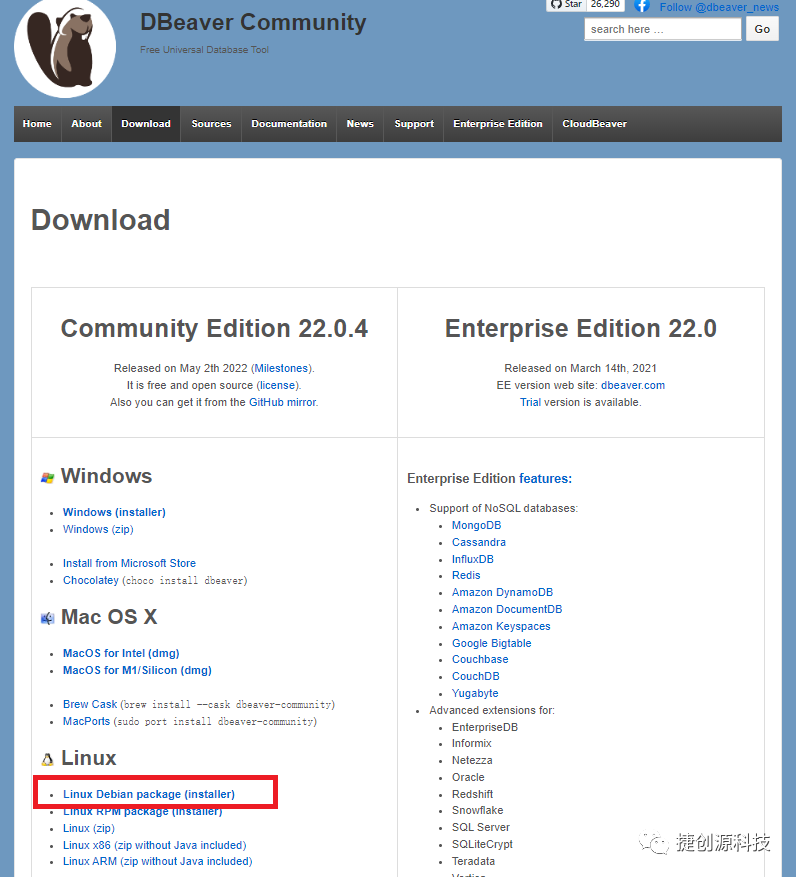Open the GitHub mirror link
The width and height of the screenshot is (796, 877).
point(282,402)
